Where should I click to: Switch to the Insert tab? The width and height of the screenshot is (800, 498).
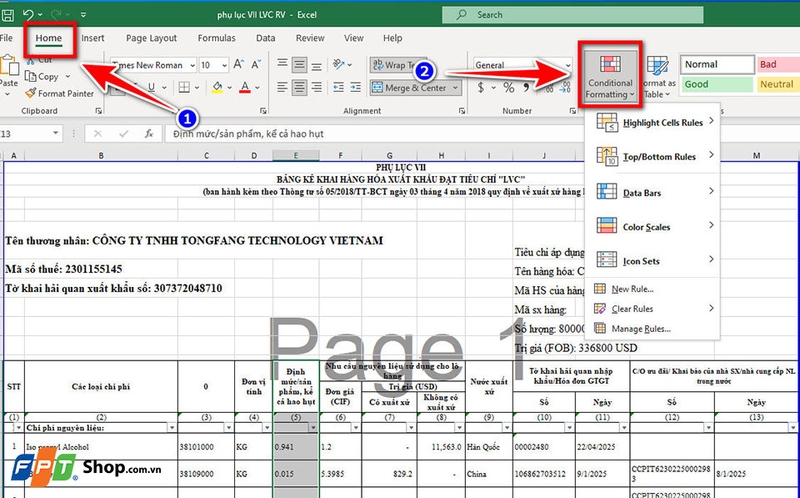click(92, 38)
